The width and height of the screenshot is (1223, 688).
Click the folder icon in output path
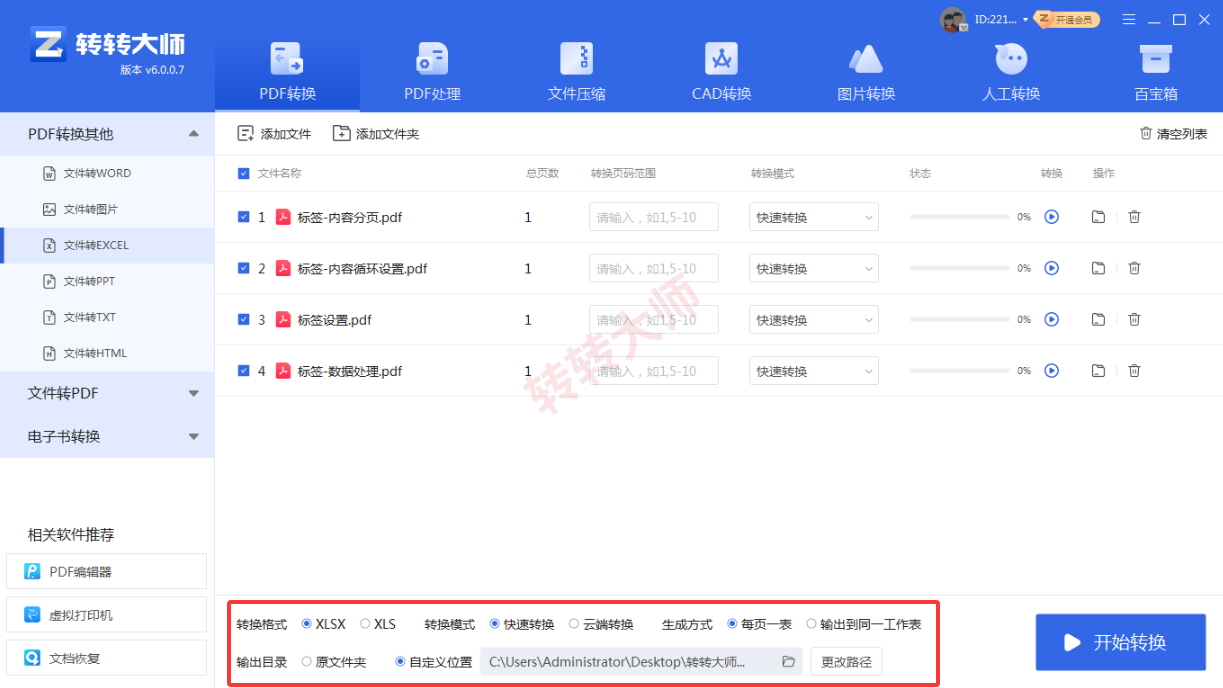[x=788, y=661]
